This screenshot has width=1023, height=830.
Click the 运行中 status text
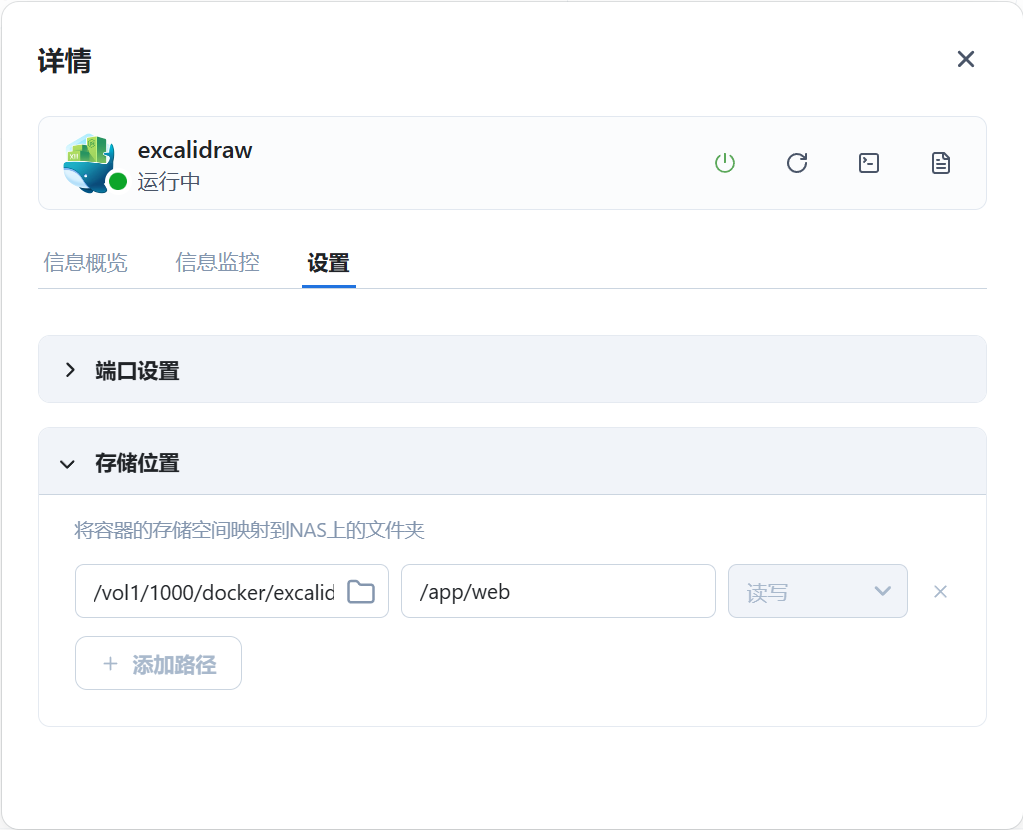click(169, 181)
